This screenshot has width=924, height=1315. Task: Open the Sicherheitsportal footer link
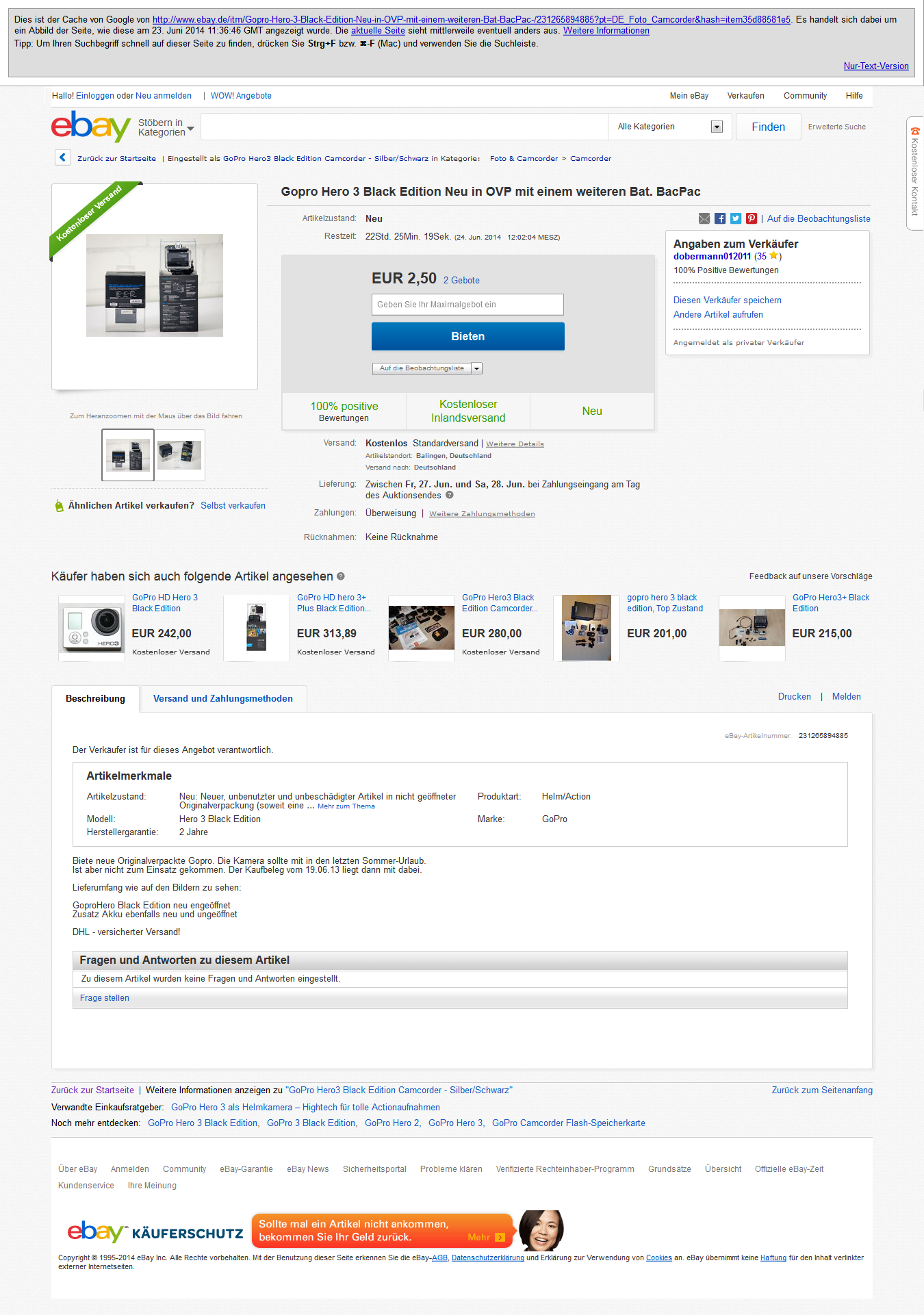coord(374,1169)
